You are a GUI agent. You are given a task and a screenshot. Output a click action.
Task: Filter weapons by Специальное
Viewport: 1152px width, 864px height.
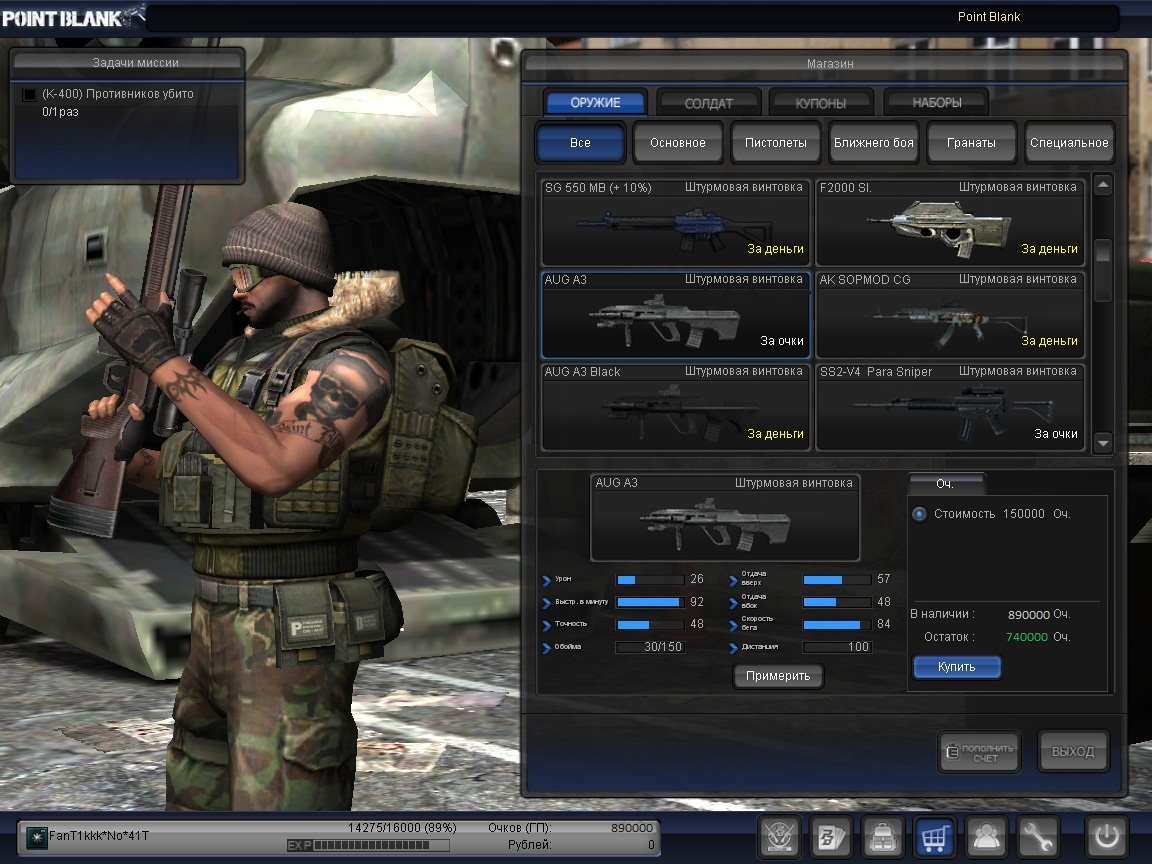[1069, 143]
